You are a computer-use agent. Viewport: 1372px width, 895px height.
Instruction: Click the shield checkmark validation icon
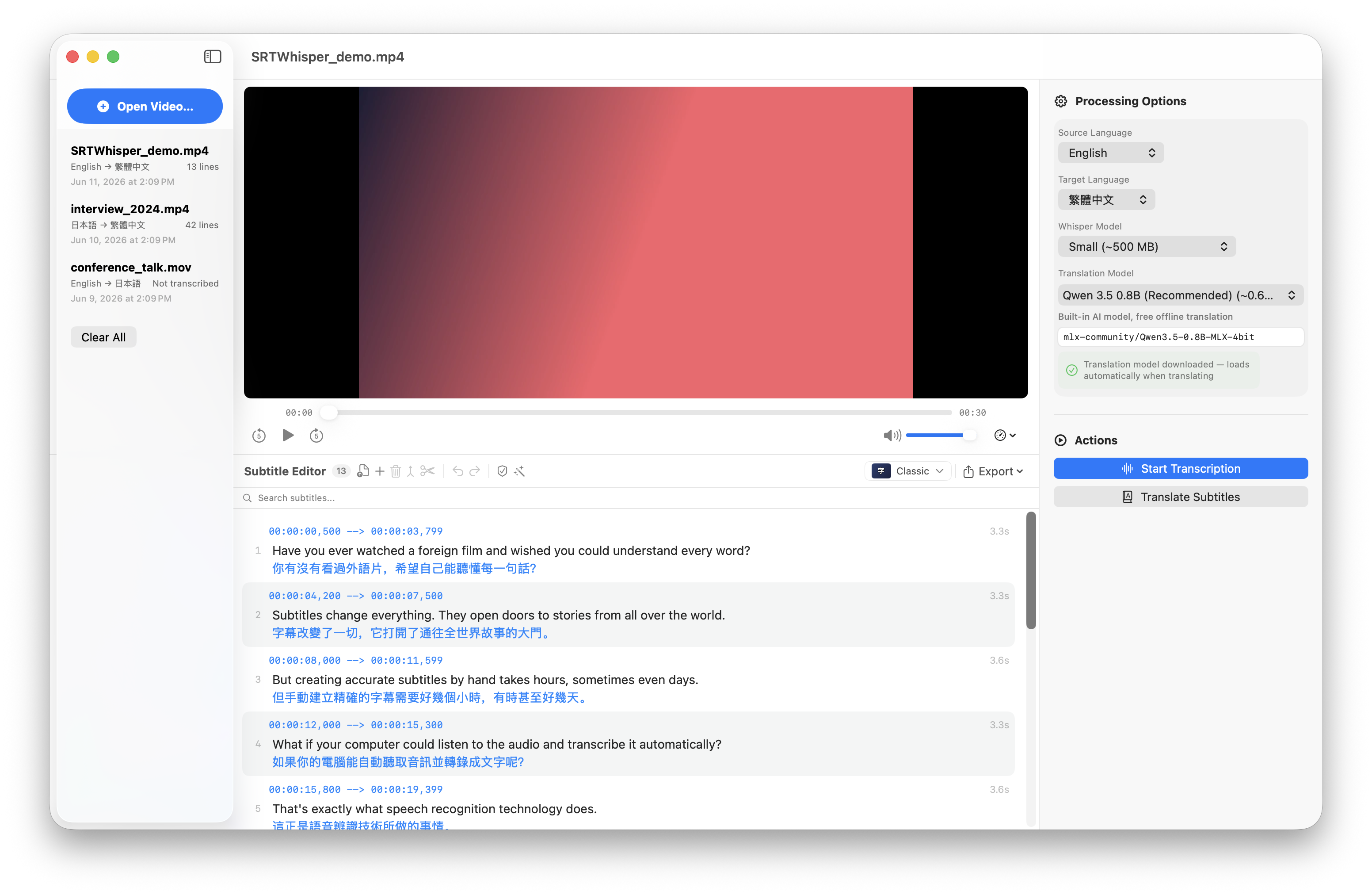point(502,471)
